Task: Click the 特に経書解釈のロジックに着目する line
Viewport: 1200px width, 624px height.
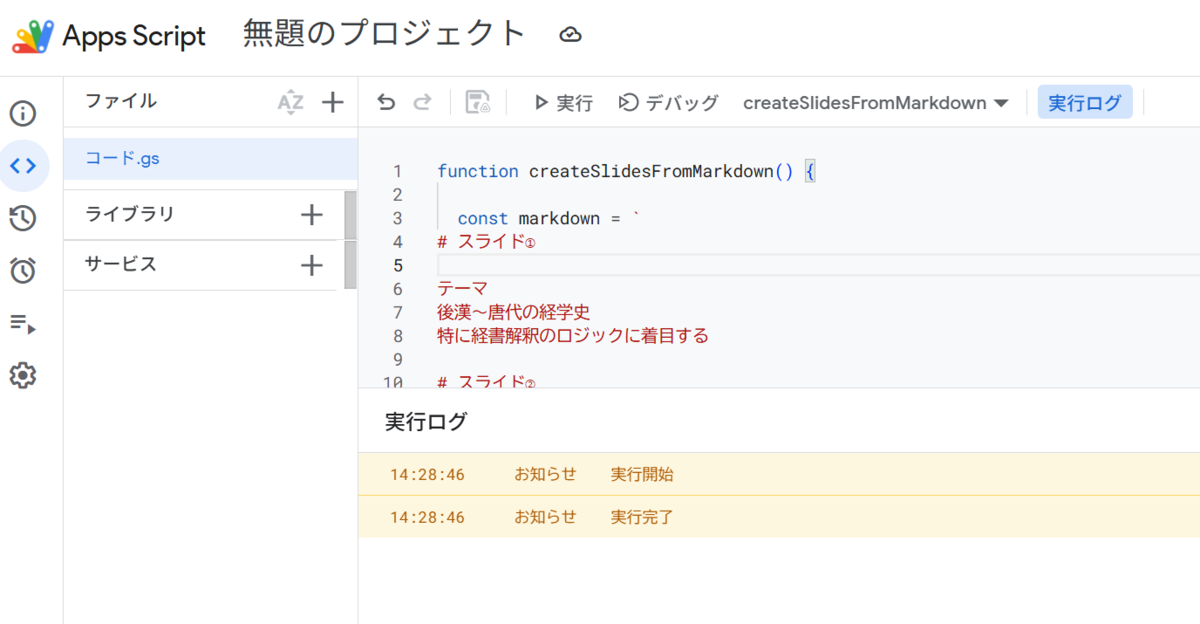Action: 573,336
